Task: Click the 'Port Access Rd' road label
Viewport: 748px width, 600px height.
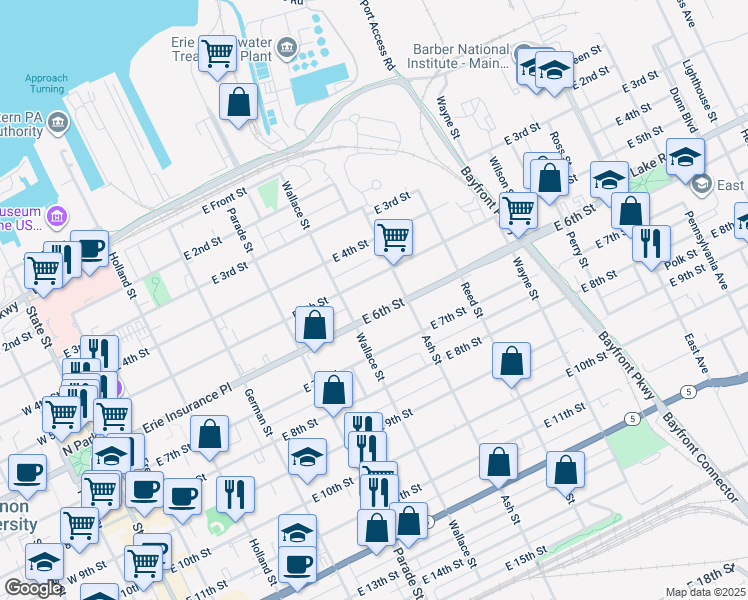Action: pos(377,34)
